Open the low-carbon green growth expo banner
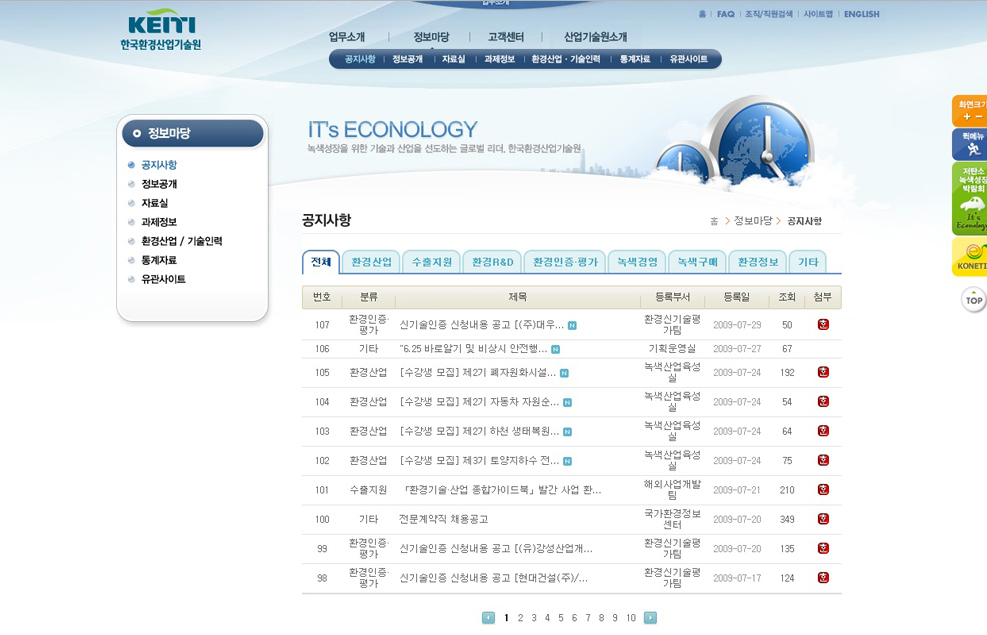Image resolution: width=987 pixels, height=635 pixels. (x=970, y=198)
